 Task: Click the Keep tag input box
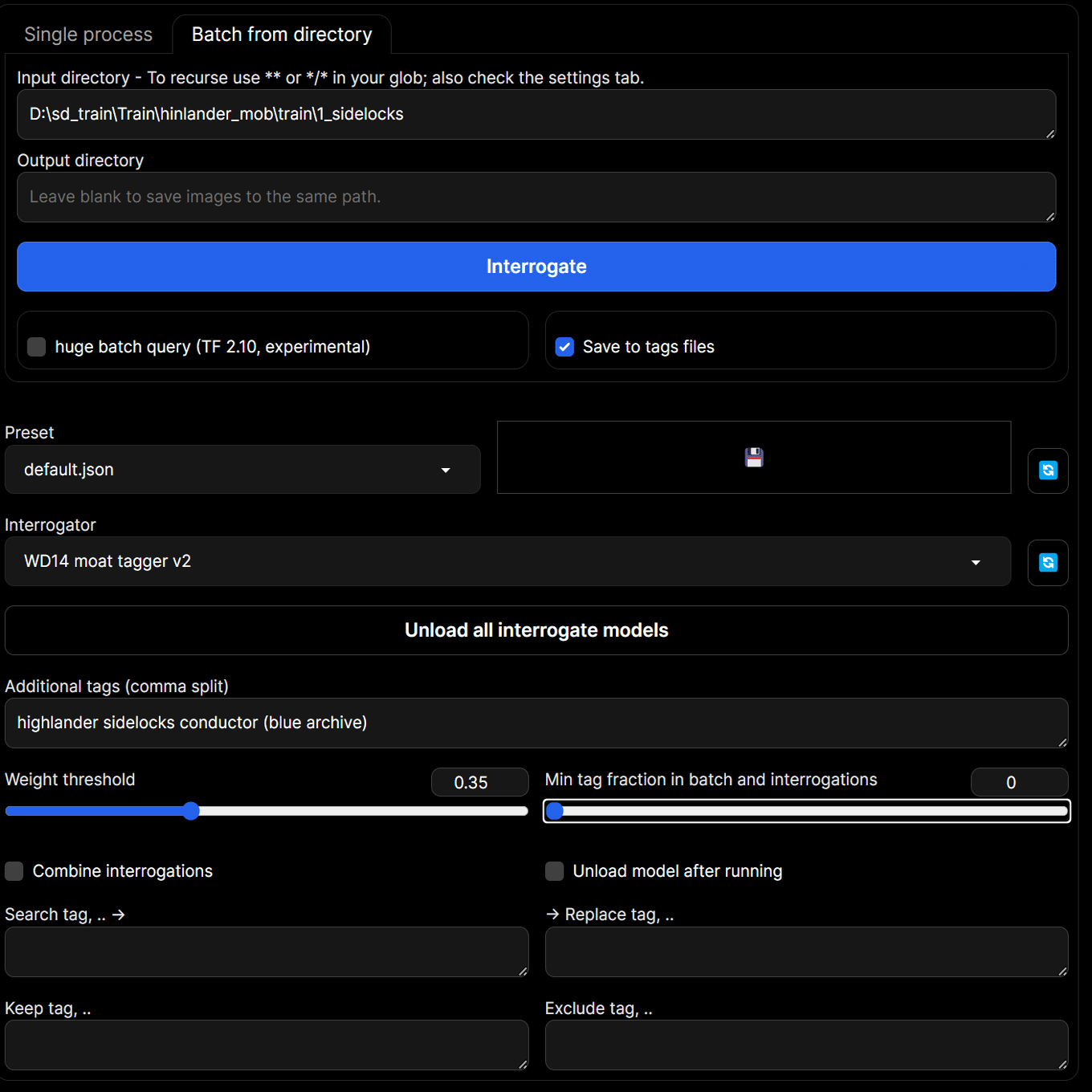[267, 1045]
